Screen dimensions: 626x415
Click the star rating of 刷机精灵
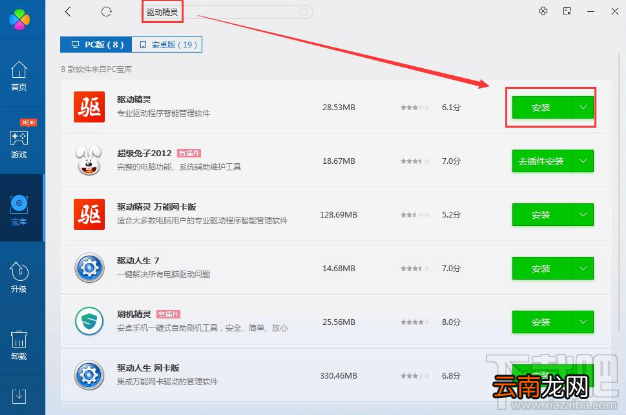415,322
